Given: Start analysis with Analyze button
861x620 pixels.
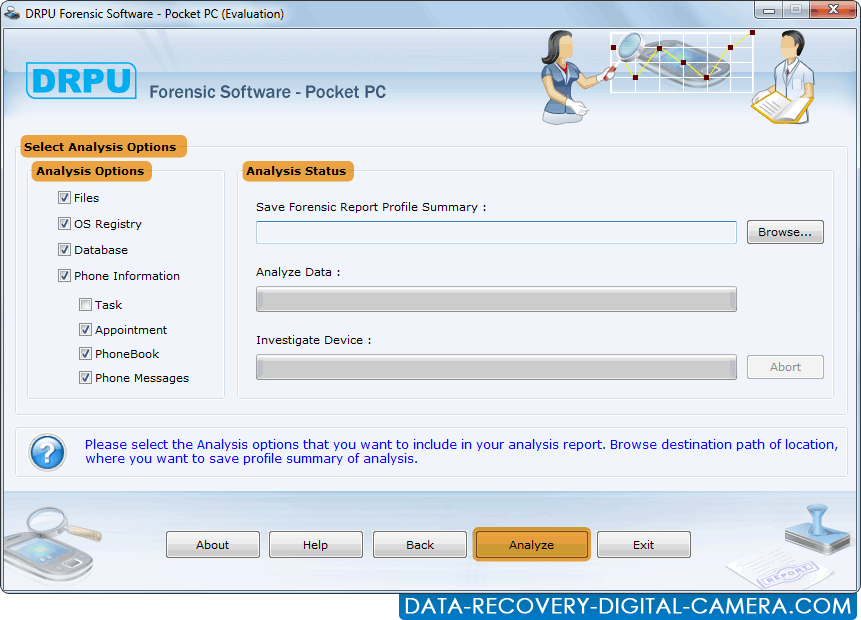Looking at the screenshot, I should 532,545.
